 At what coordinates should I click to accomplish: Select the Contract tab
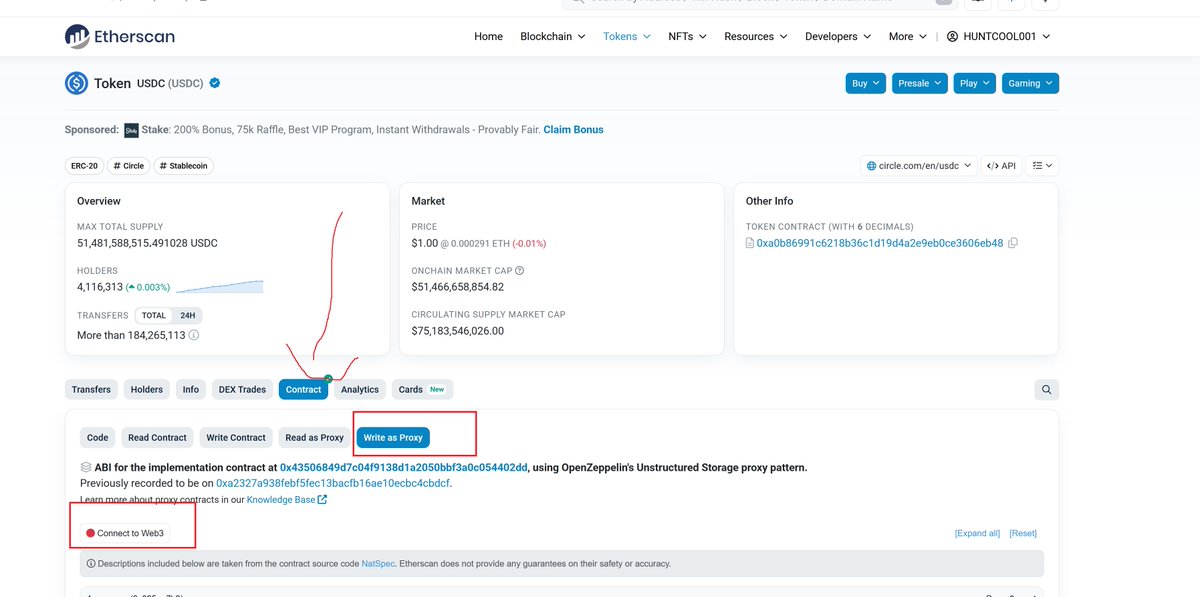click(x=303, y=389)
